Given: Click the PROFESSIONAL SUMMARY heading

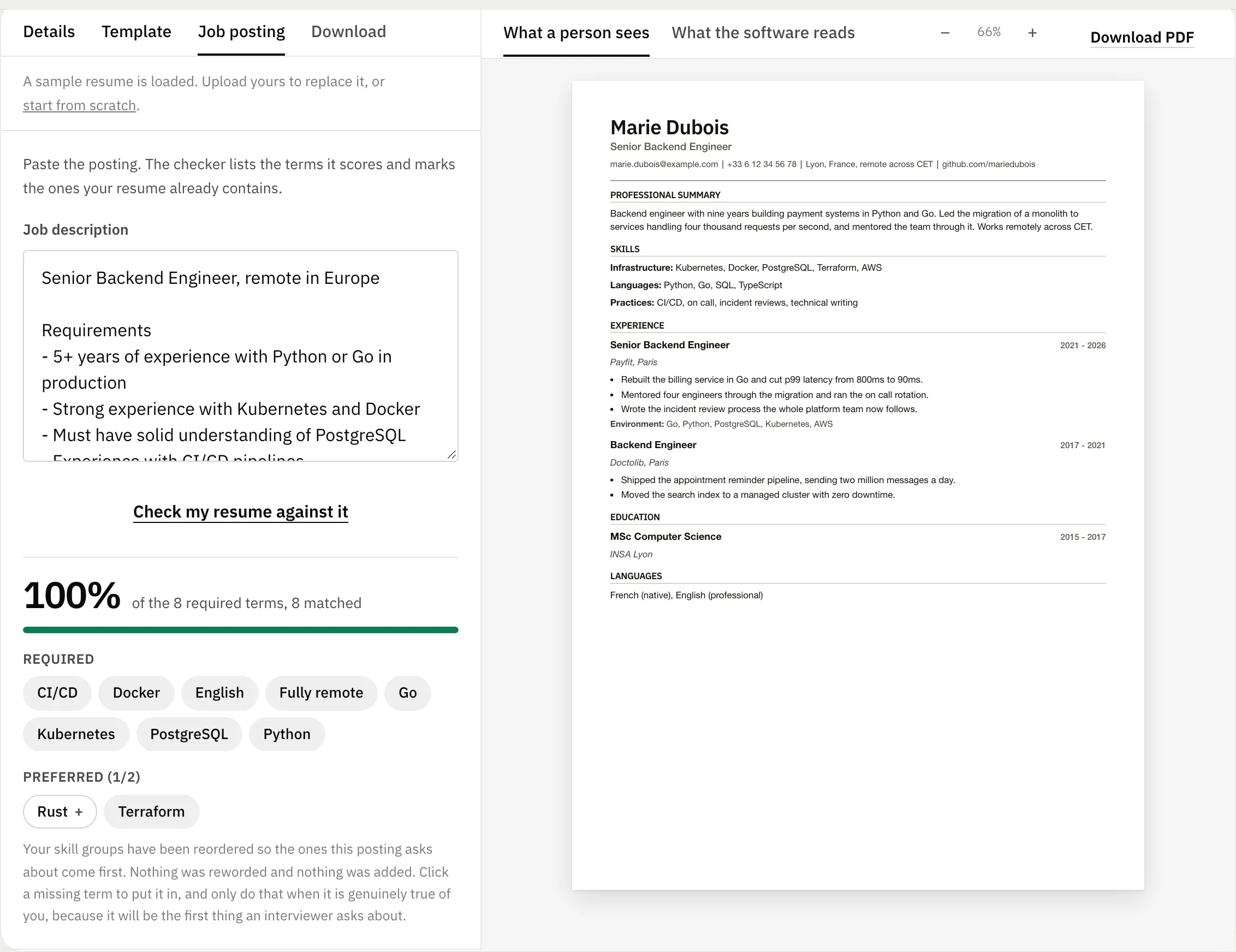Looking at the screenshot, I should [x=665, y=195].
